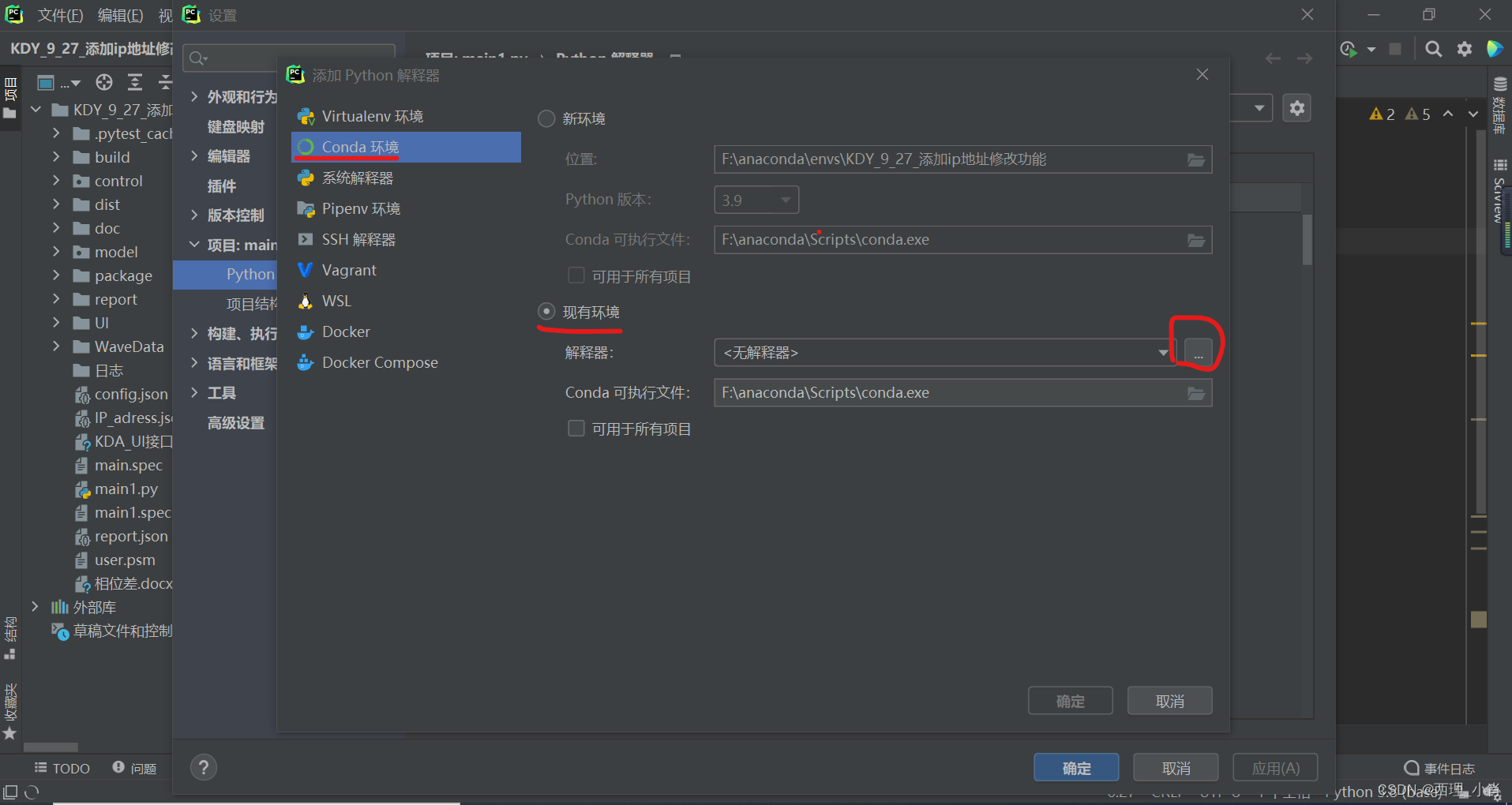This screenshot has width=1512, height=805.
Task: Check 可用于所有项目 below the 解释器 field
Action: tap(576, 428)
